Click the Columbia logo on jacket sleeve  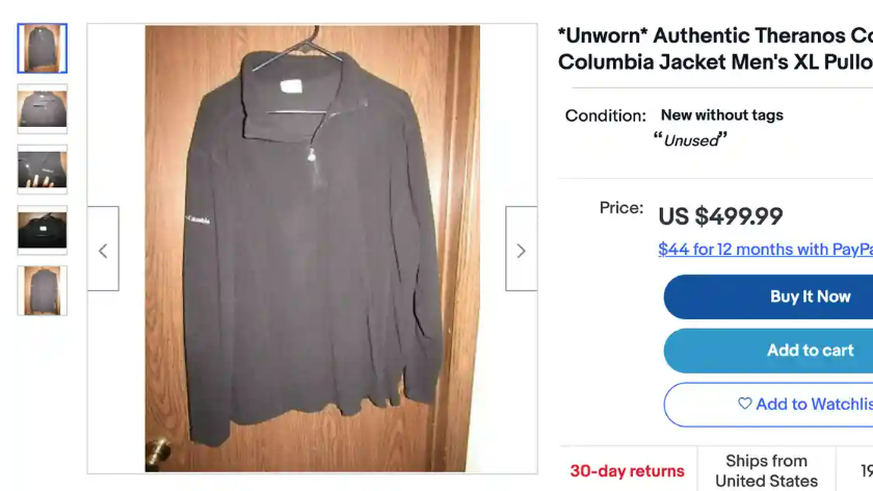click(198, 219)
